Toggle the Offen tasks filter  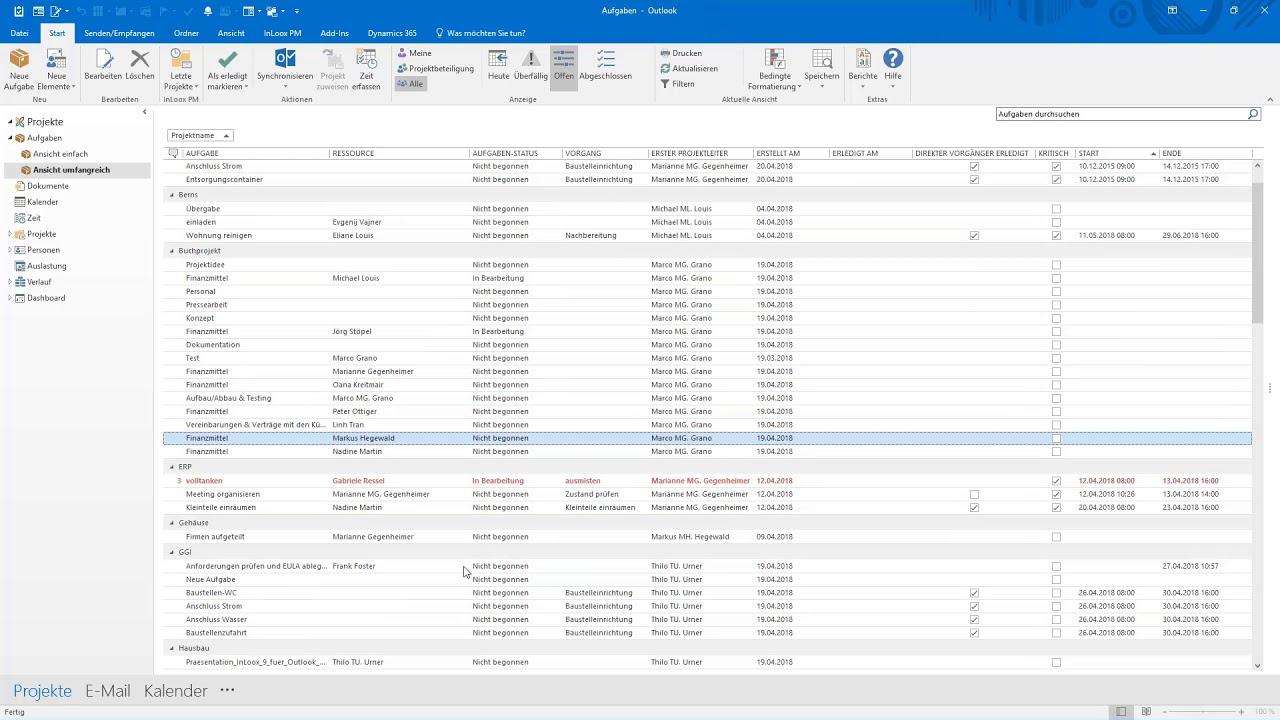point(564,66)
